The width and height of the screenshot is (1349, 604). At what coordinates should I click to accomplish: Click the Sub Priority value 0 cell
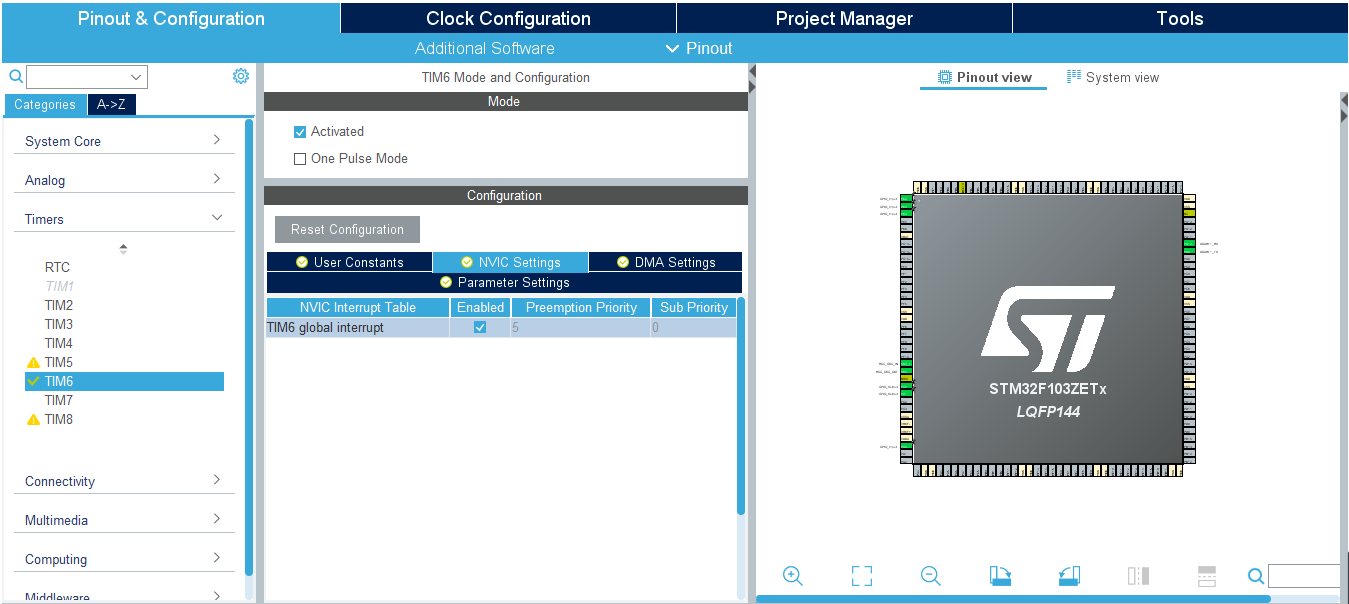[693, 327]
